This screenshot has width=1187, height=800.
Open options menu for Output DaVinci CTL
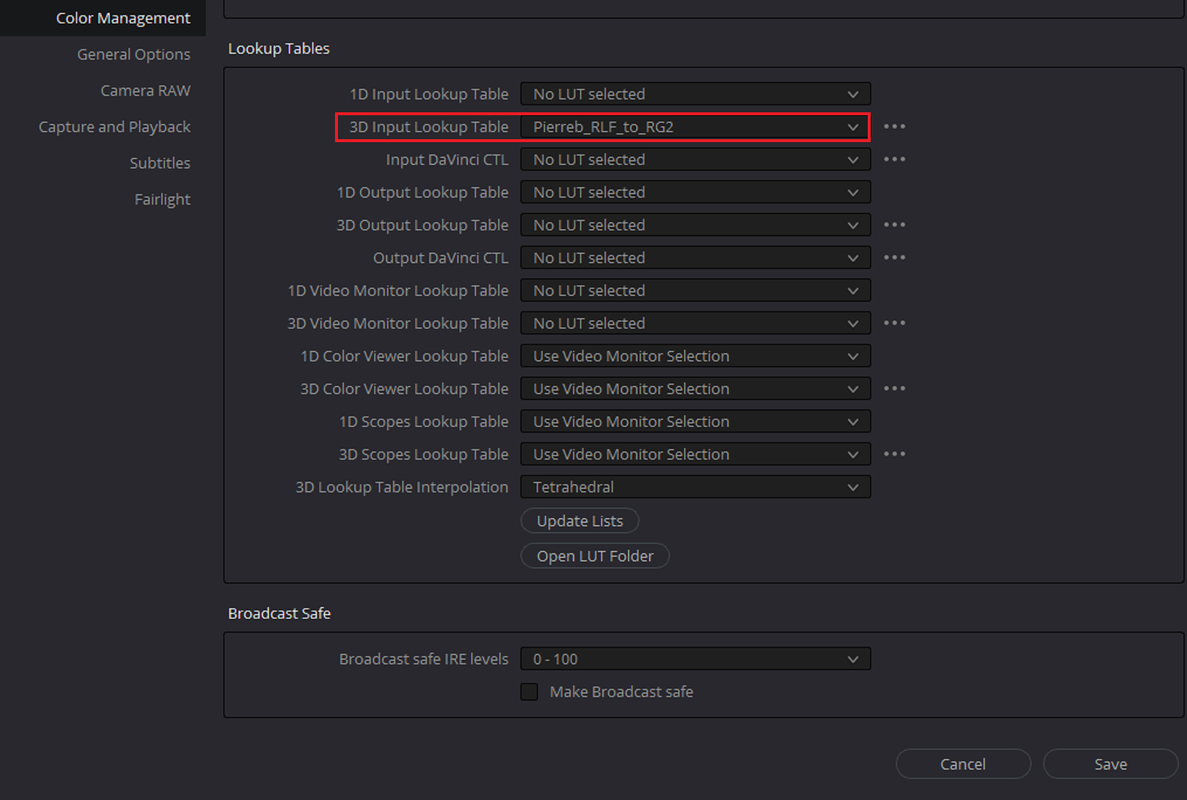[x=894, y=258]
